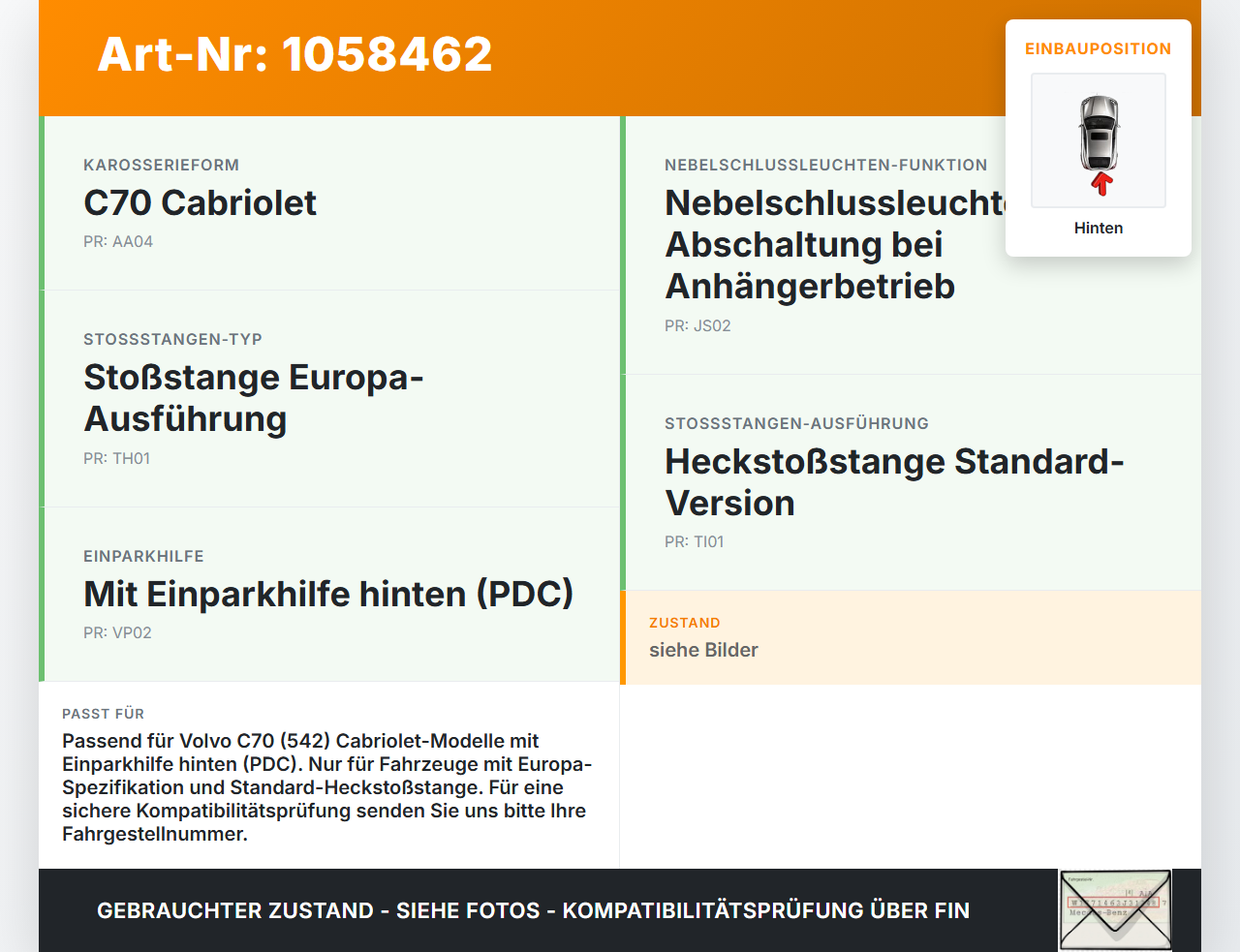Select Heckstoßstange Standard-Version text
1240x952 pixels.
(894, 482)
